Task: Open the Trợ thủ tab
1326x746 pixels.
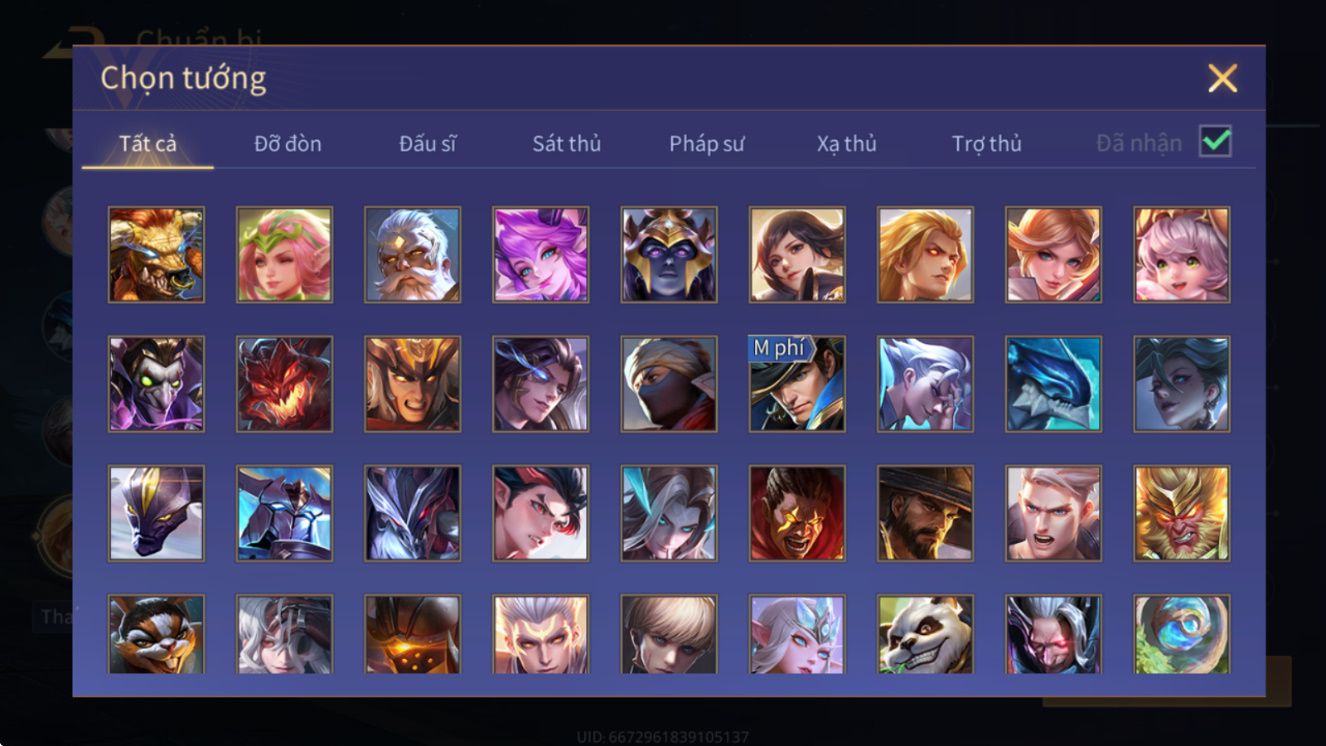Action: click(987, 144)
